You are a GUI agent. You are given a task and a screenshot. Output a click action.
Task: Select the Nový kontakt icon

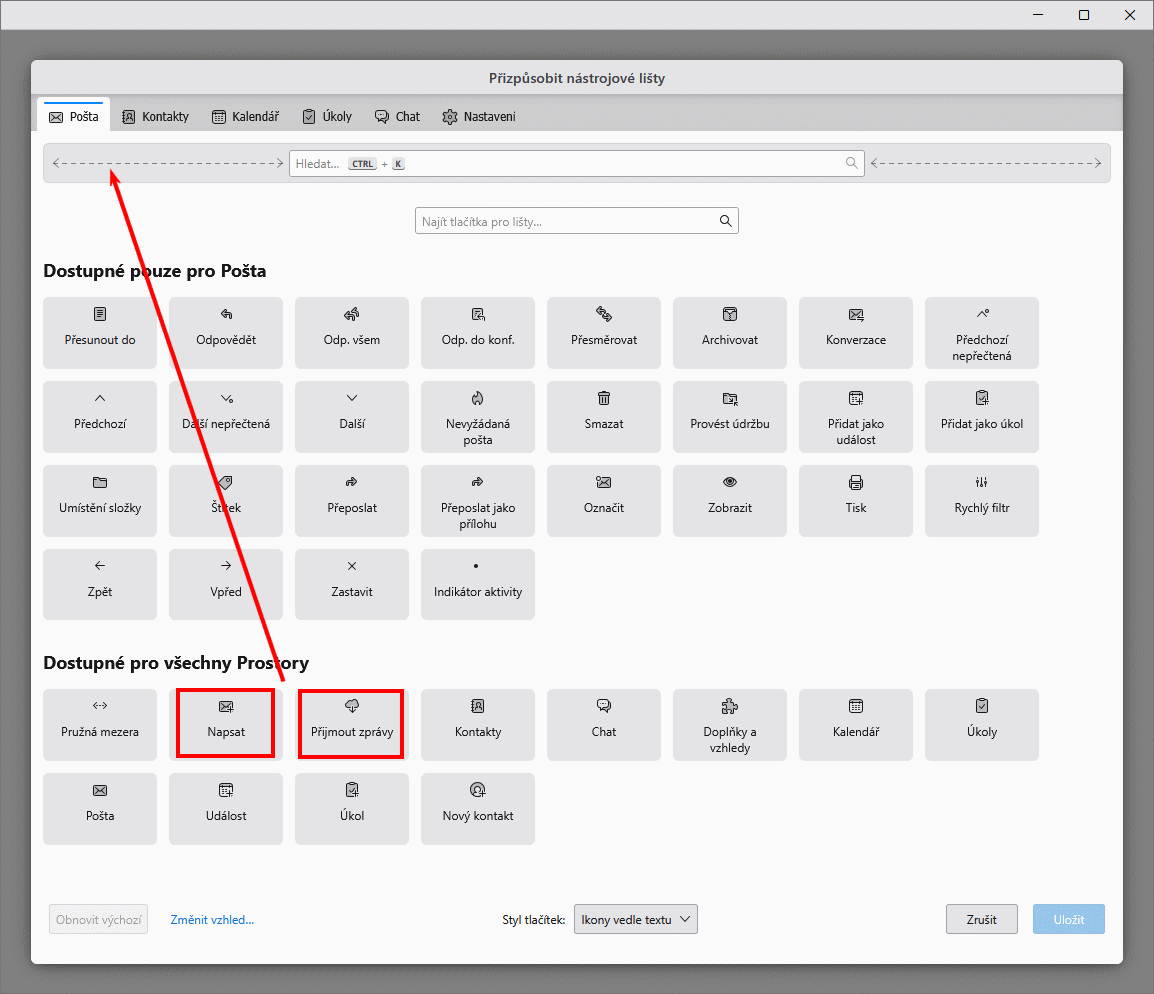(x=478, y=790)
